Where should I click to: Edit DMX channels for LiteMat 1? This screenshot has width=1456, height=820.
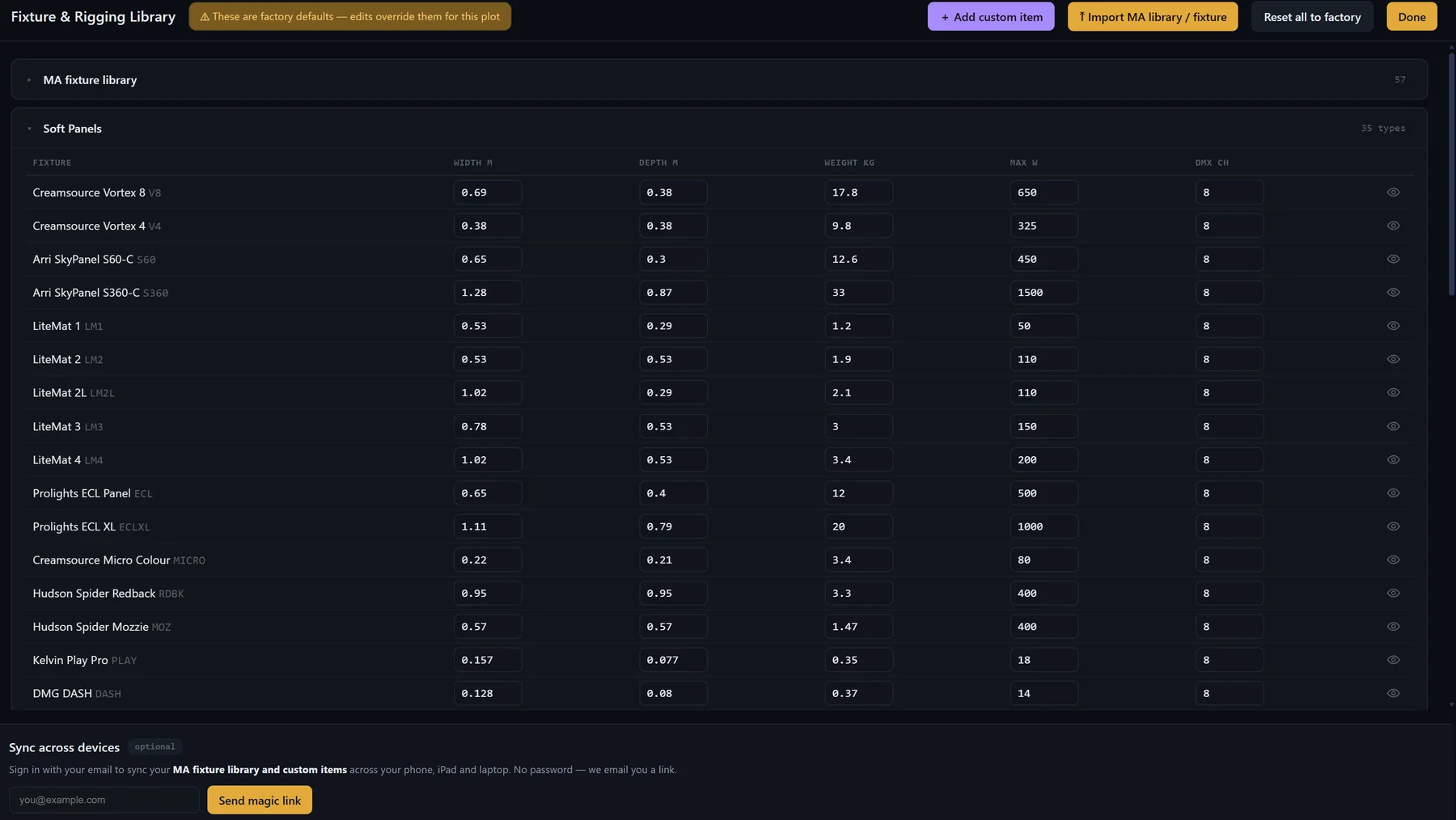[1230, 326]
